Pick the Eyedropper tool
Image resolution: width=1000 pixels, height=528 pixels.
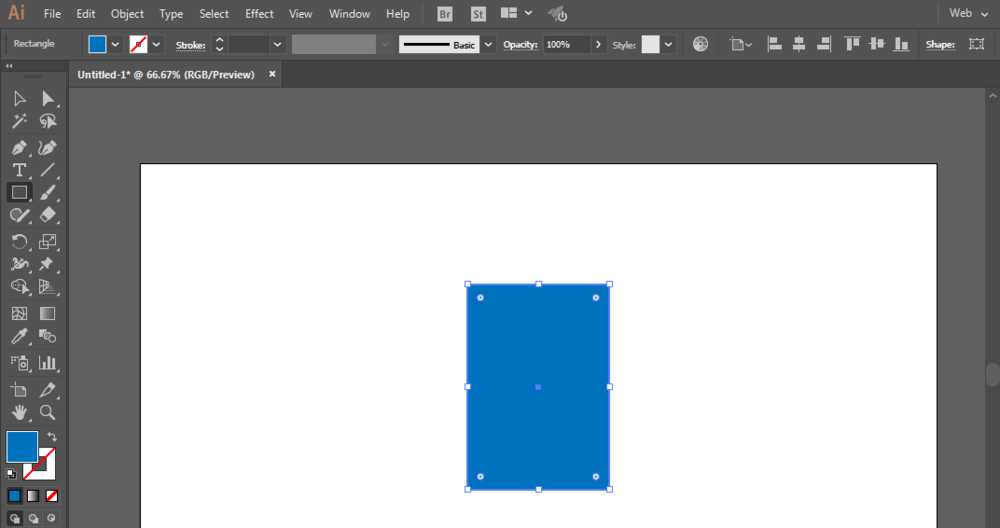pyautogui.click(x=19, y=337)
